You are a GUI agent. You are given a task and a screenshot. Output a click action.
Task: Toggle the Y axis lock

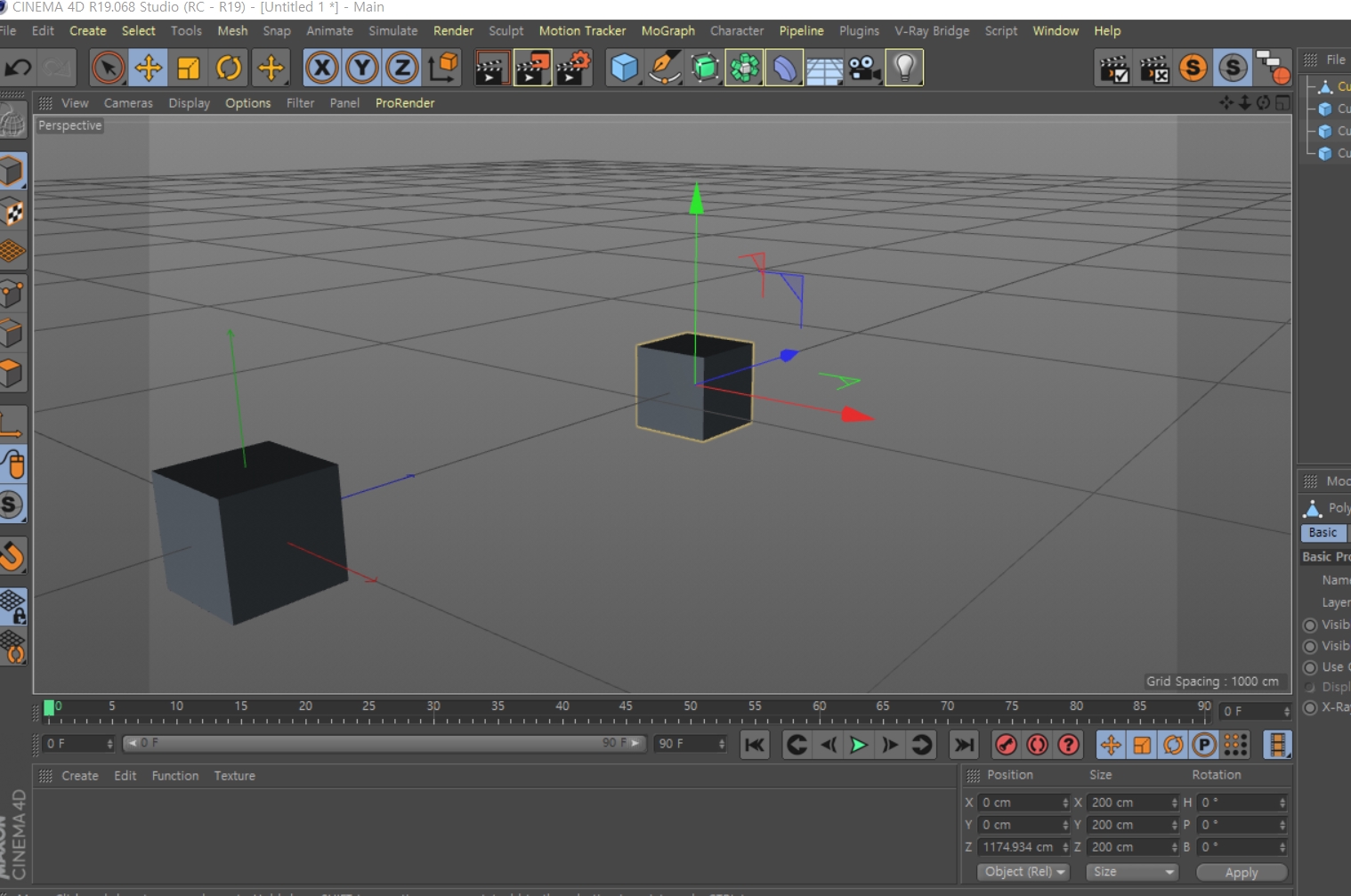tap(362, 68)
